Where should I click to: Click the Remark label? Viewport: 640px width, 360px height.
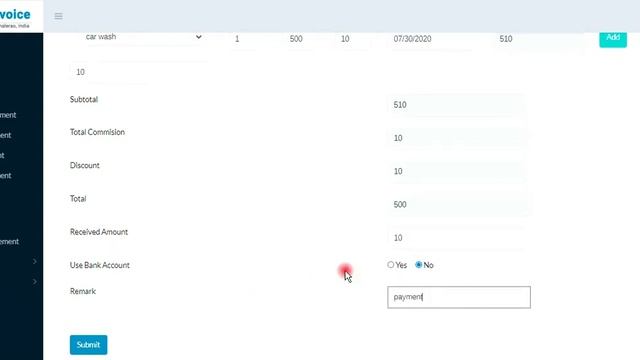click(x=83, y=291)
